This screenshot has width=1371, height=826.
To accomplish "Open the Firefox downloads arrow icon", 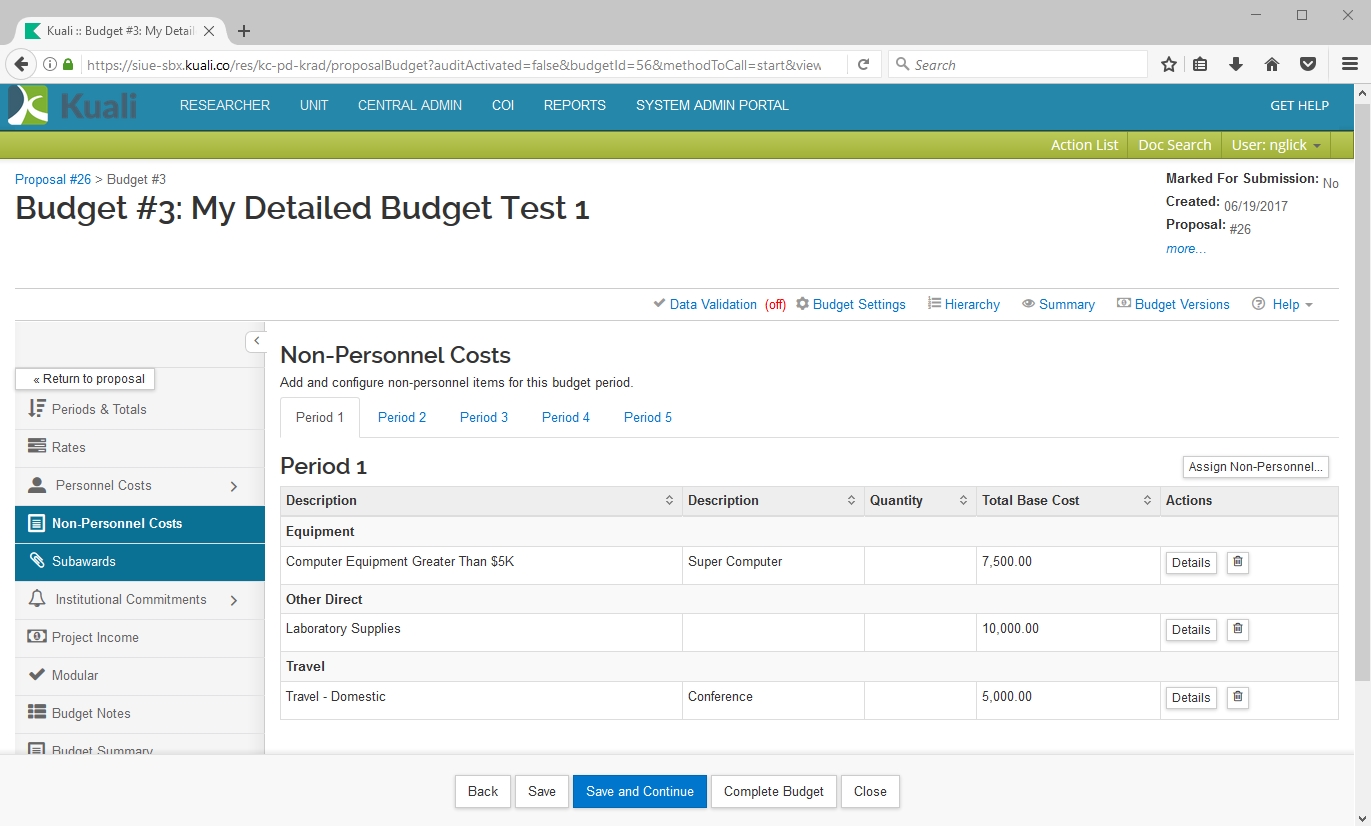I will [x=1236, y=65].
